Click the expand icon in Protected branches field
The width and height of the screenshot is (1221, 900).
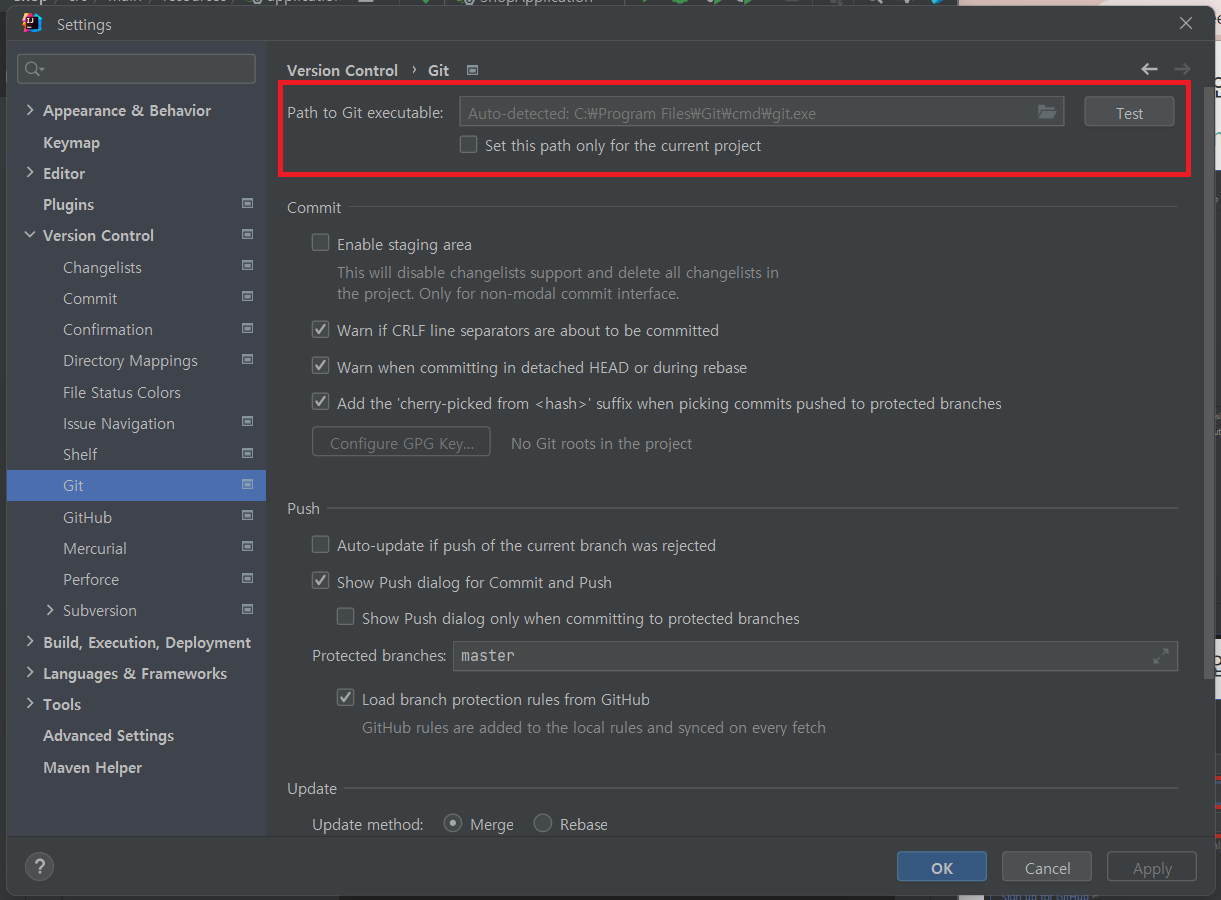[x=1160, y=656]
